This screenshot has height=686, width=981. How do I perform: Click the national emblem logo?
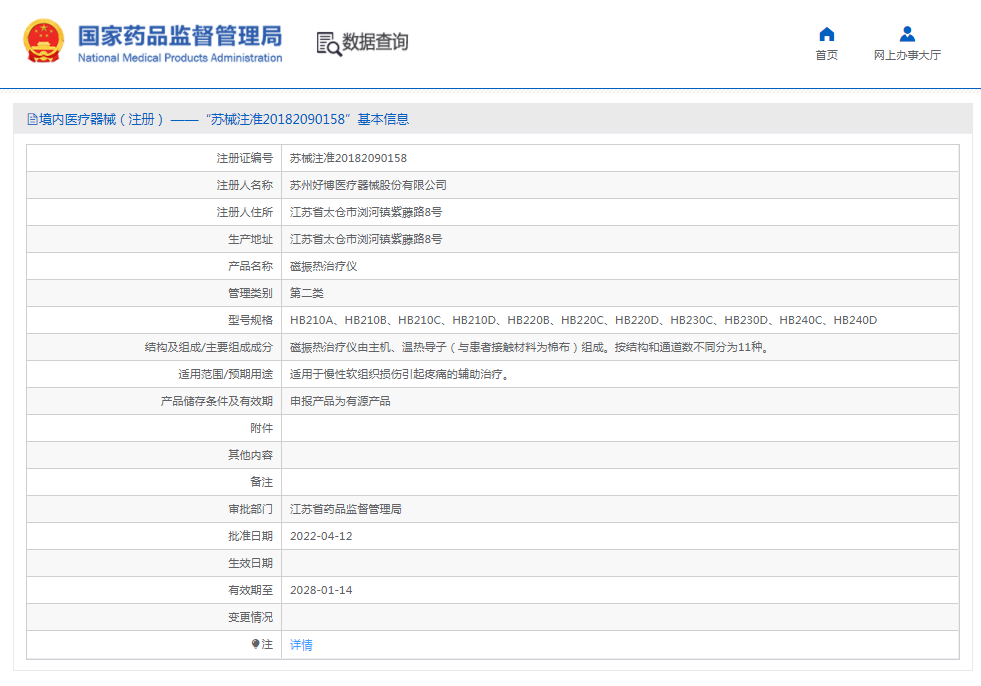(x=44, y=41)
